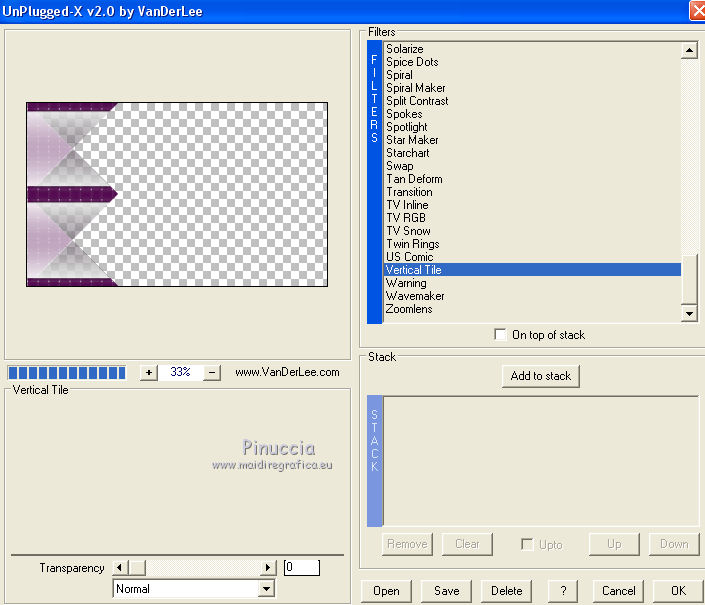
Task: Zoom out preview with minus button
Action: [212, 372]
